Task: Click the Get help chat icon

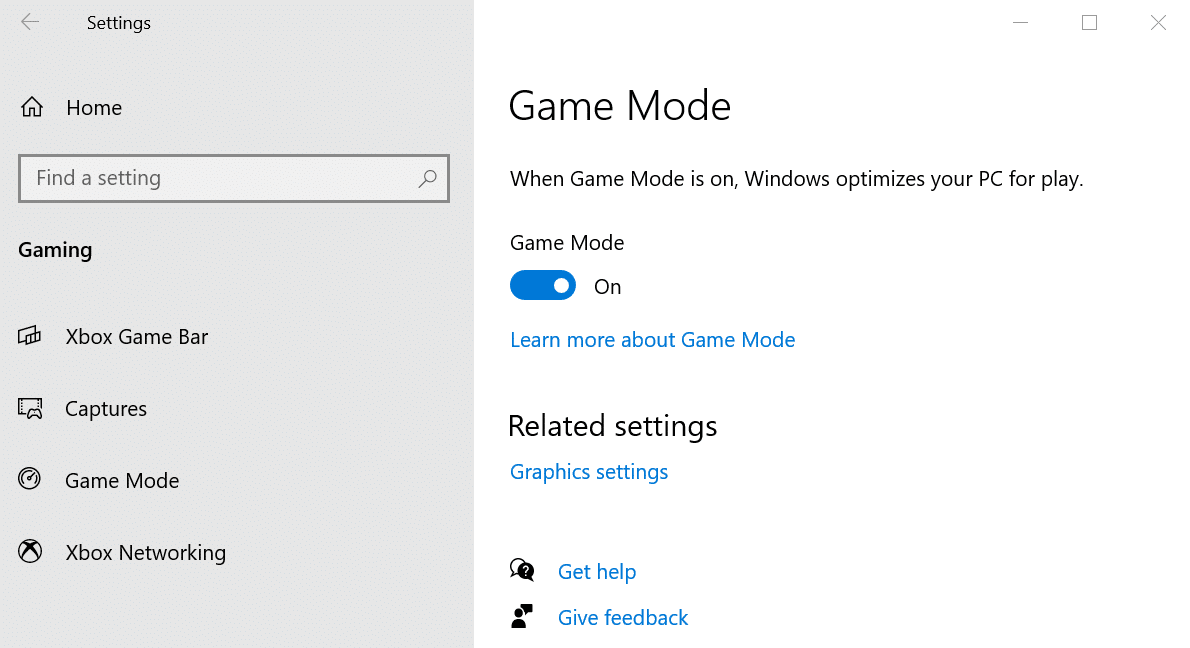Action: pos(522,570)
